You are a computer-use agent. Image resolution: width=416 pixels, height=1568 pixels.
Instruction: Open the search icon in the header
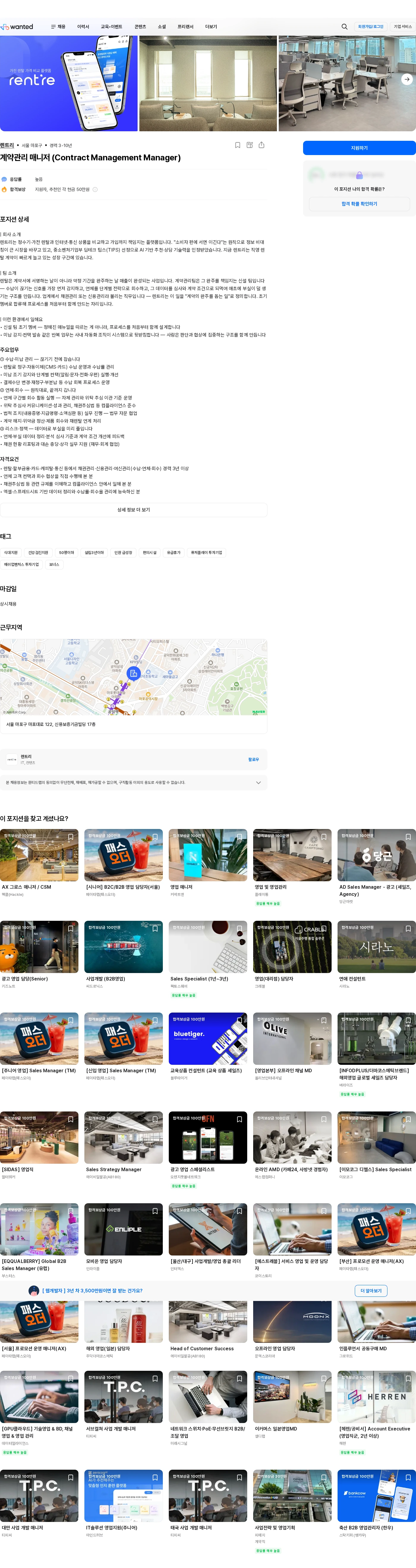[x=344, y=27]
